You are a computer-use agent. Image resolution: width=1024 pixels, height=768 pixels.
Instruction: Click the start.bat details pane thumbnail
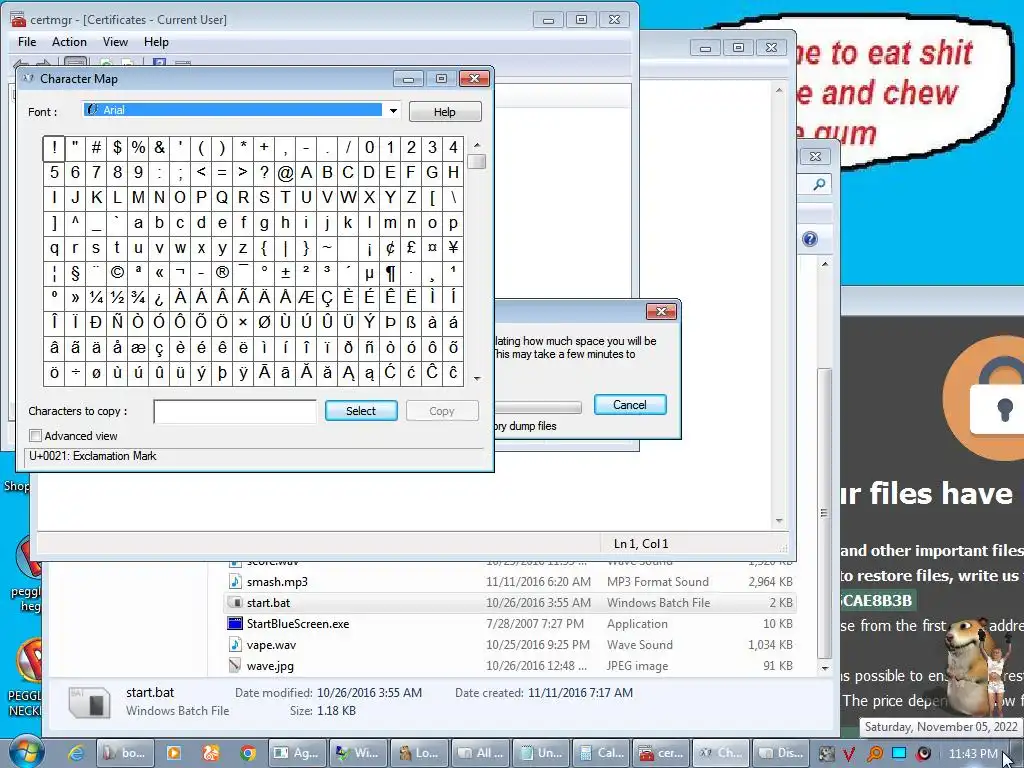(89, 702)
